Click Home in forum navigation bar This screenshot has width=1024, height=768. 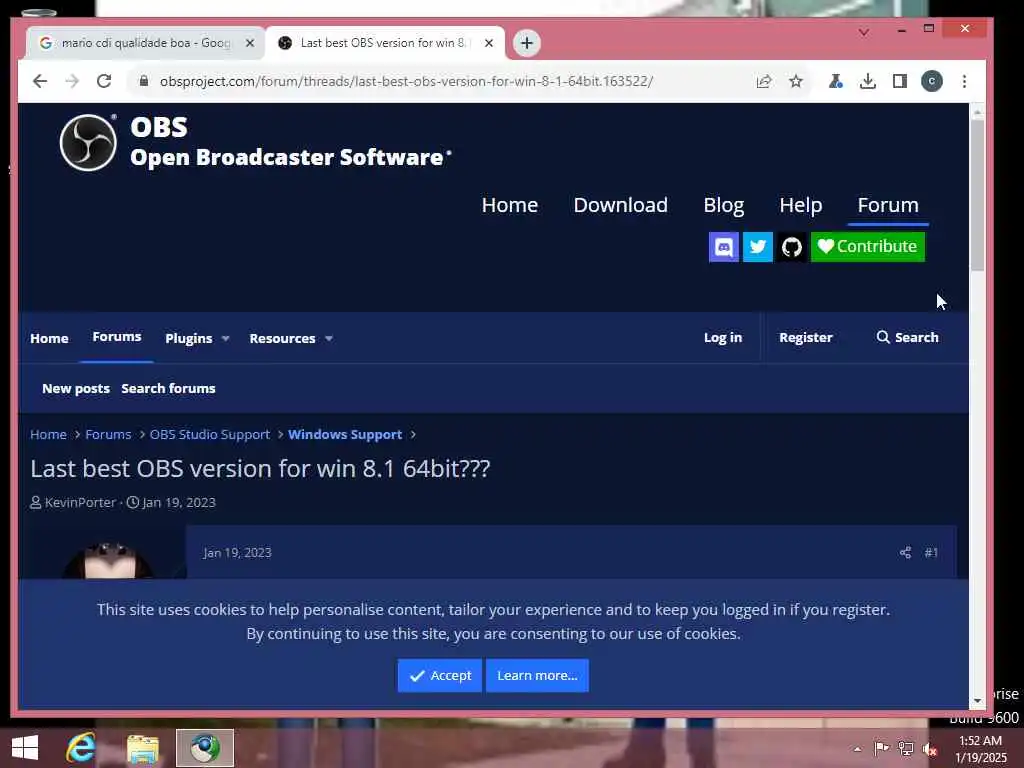49,338
